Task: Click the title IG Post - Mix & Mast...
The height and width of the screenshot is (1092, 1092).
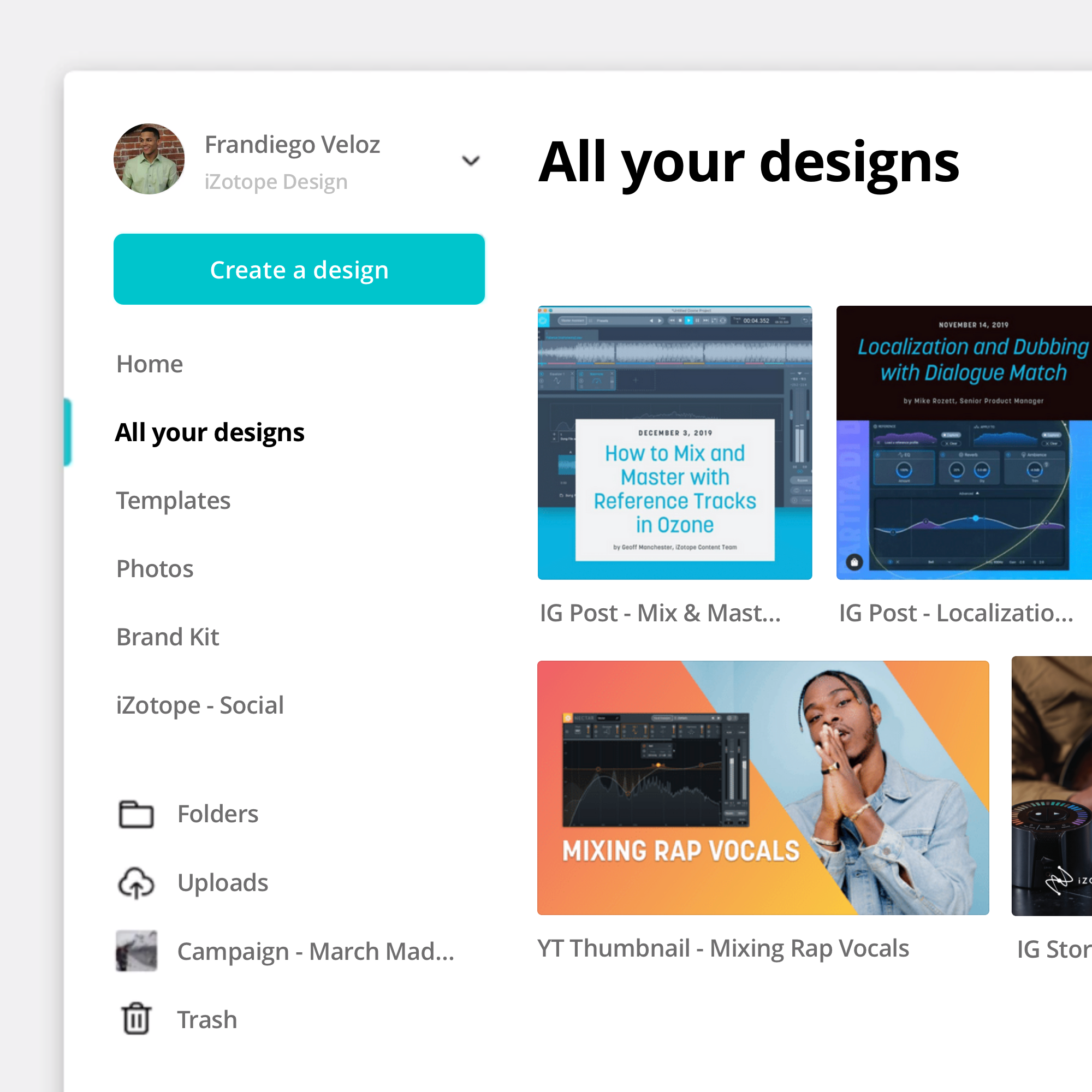Action: tap(659, 613)
